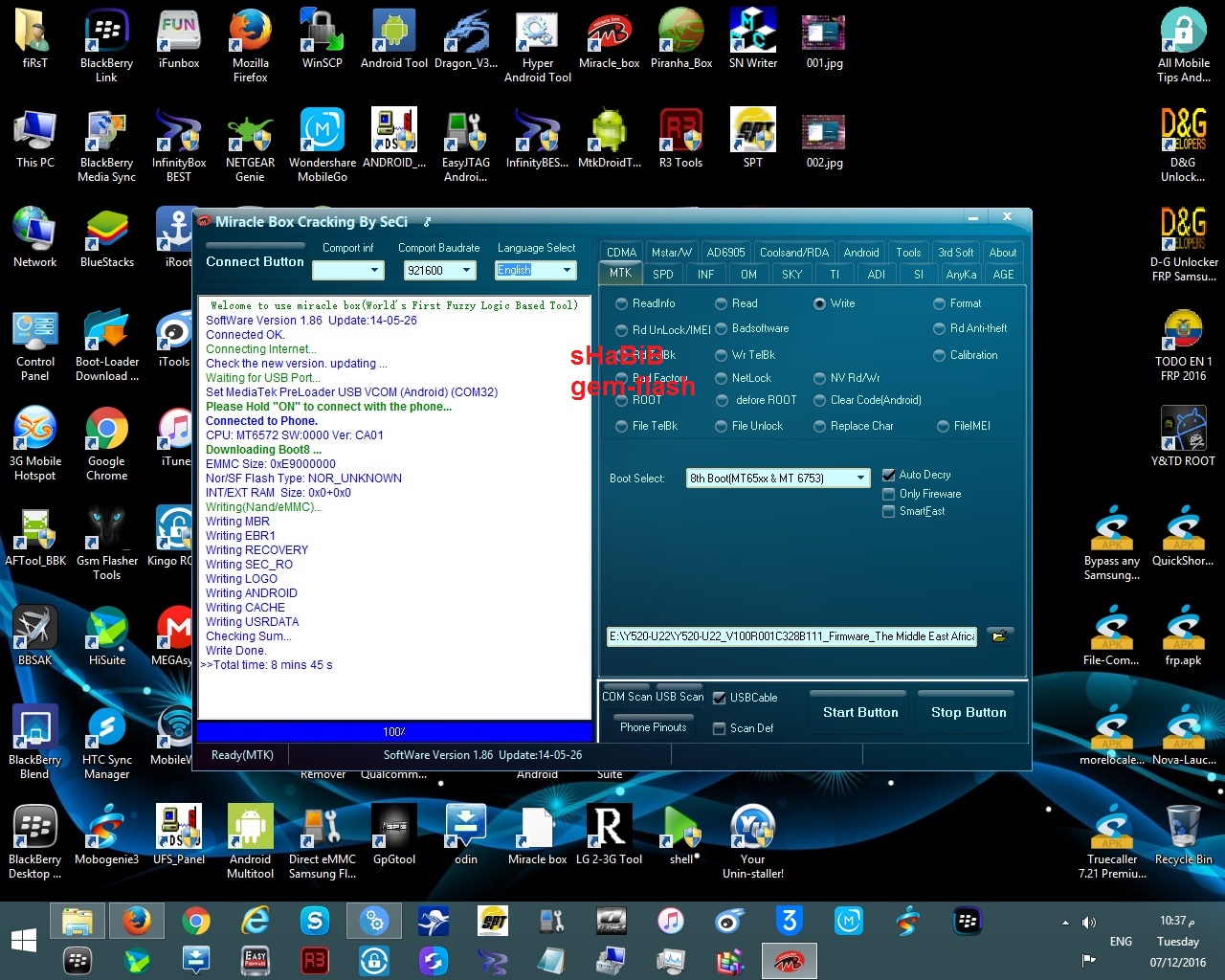Click the browse firmware folder icon
This screenshot has width=1225, height=980.
pos(999,636)
